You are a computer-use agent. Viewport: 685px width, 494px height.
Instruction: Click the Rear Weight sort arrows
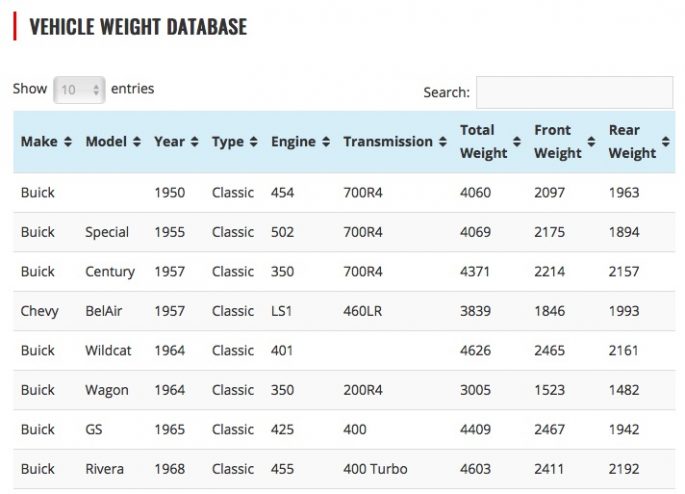coord(665,142)
